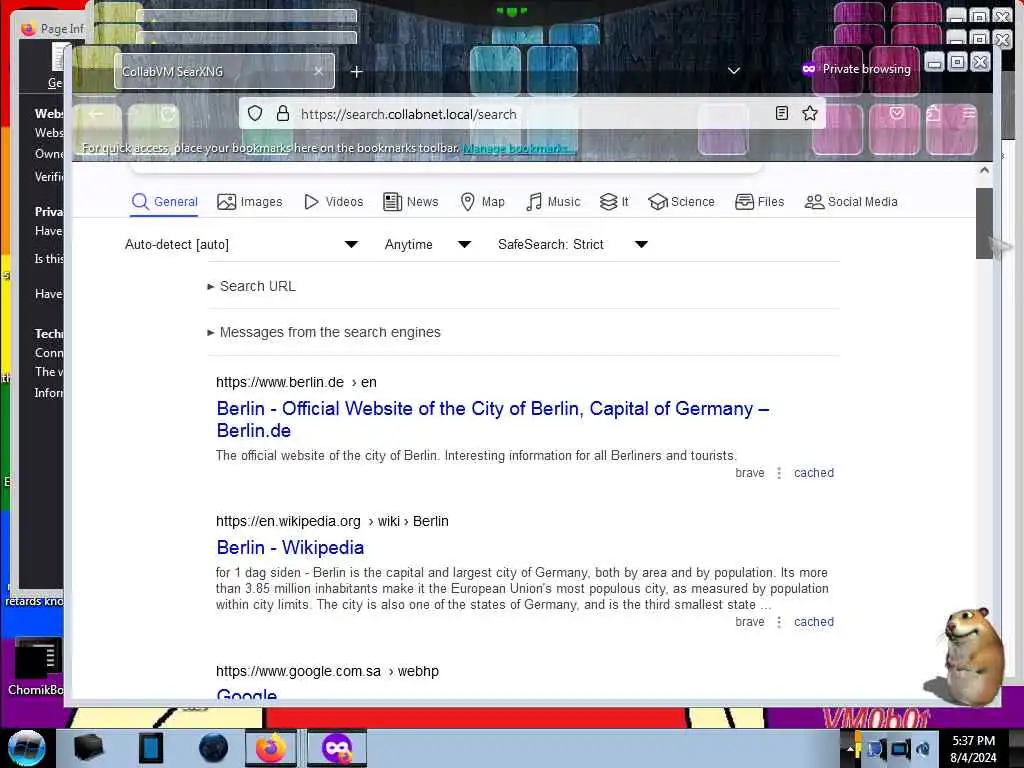Click the page scroll-up arrow
This screenshot has height=768, width=1024.
coord(984,170)
